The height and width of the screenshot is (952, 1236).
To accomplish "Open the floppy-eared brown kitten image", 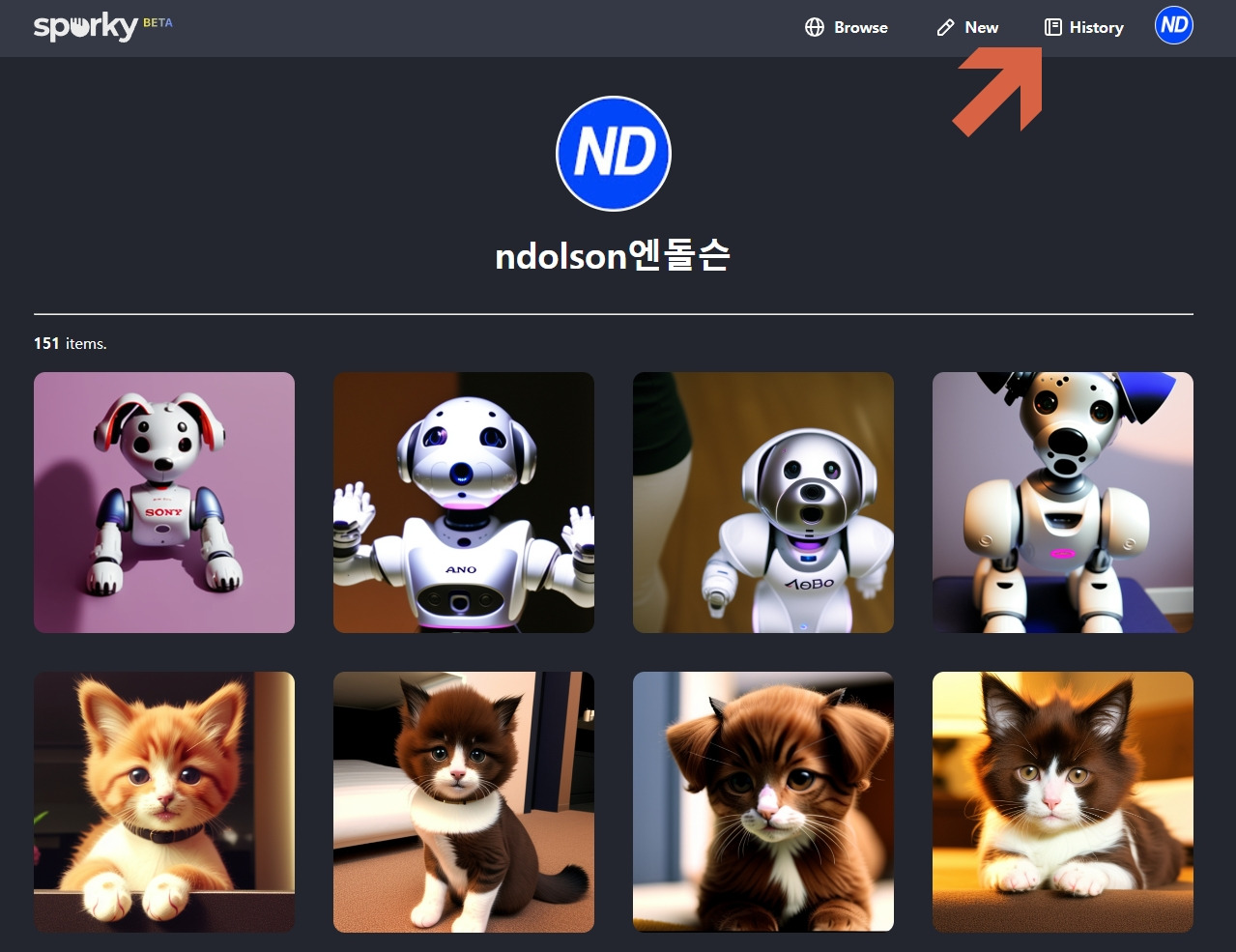I will pyautogui.click(x=763, y=802).
